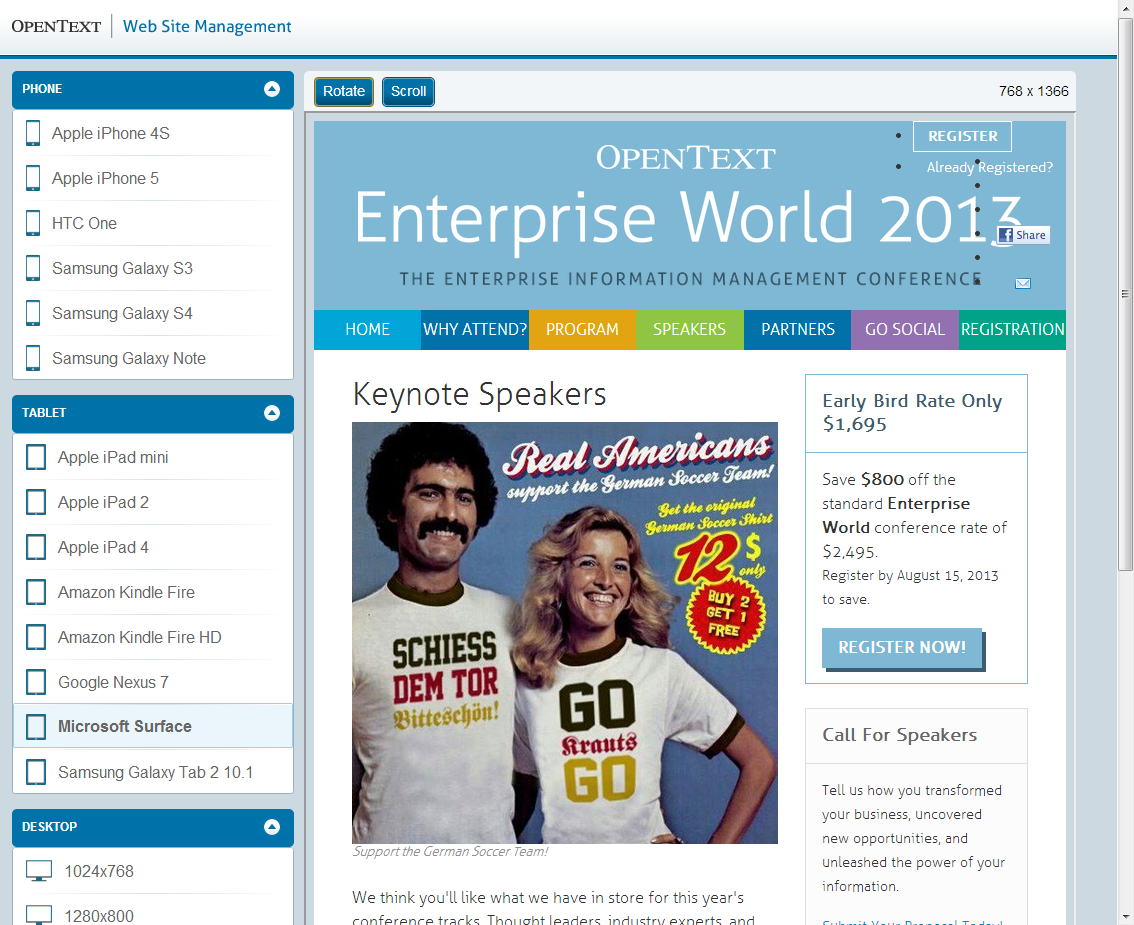Click the browser vertical scrollbar thumb
Viewport: 1134px width, 925px height.
coord(1125,294)
